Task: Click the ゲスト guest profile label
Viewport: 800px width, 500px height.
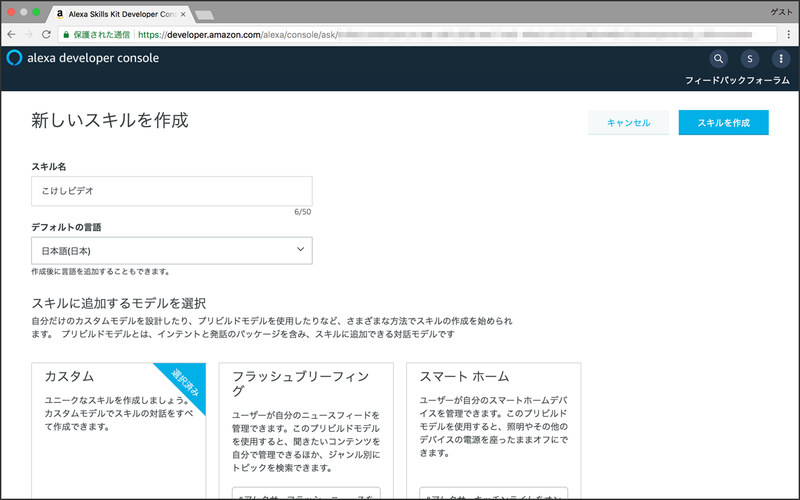Action: 781,12
